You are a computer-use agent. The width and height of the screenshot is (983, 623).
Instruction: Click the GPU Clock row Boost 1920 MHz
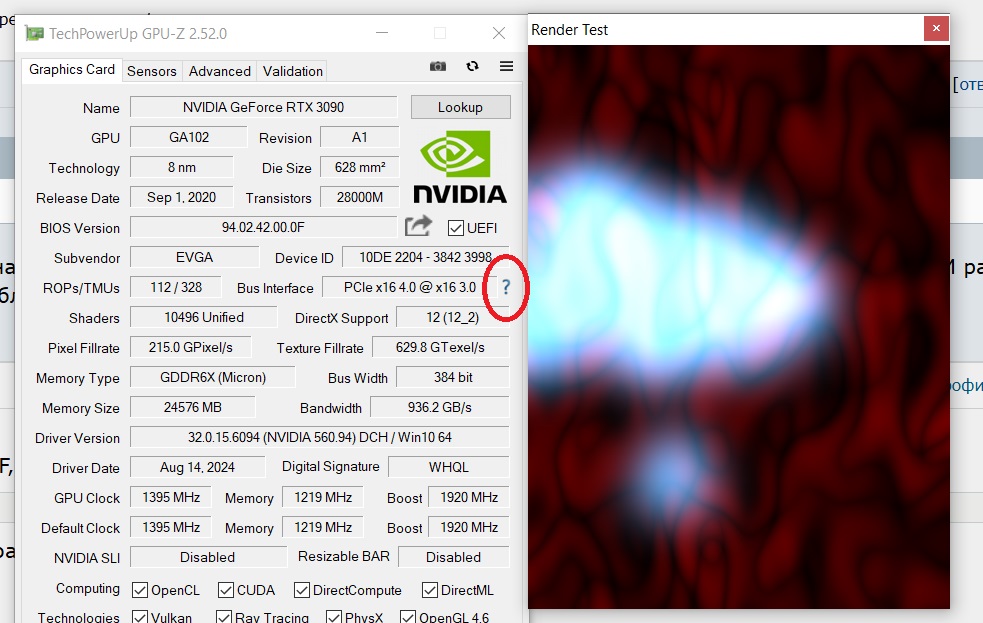pos(469,498)
